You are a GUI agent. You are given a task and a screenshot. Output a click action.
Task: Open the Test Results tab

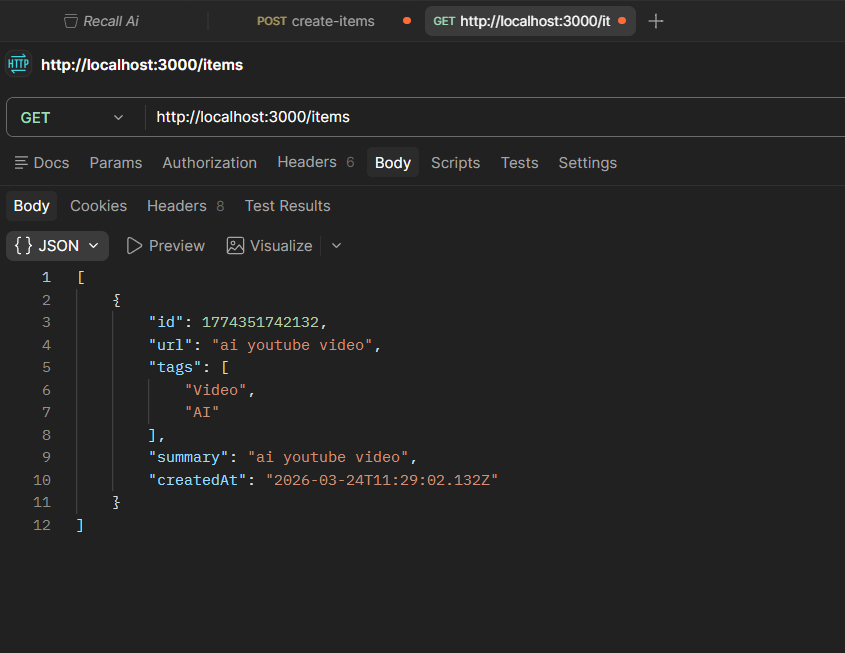tap(287, 206)
